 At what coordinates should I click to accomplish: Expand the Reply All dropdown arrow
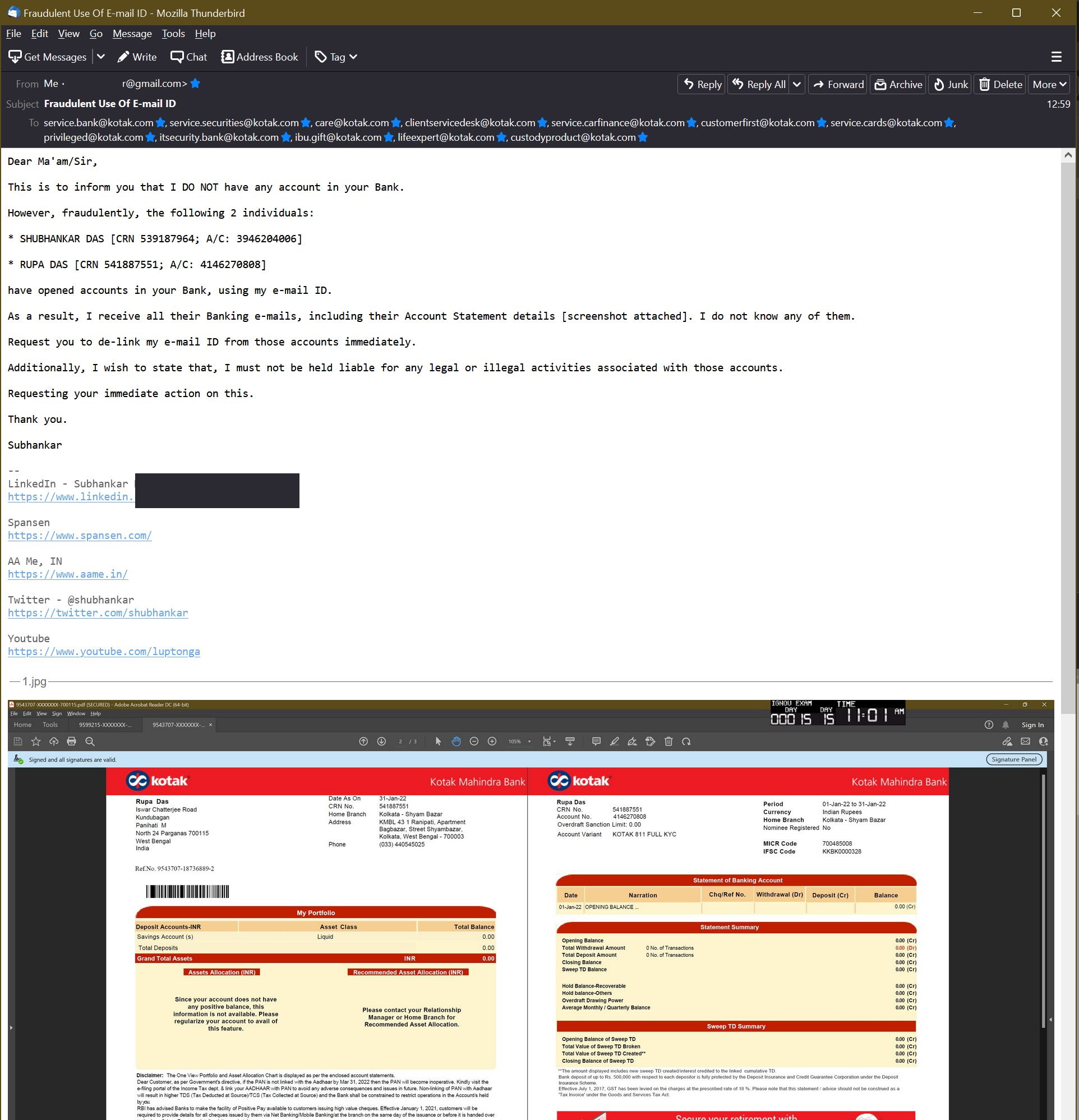pyautogui.click(x=797, y=85)
